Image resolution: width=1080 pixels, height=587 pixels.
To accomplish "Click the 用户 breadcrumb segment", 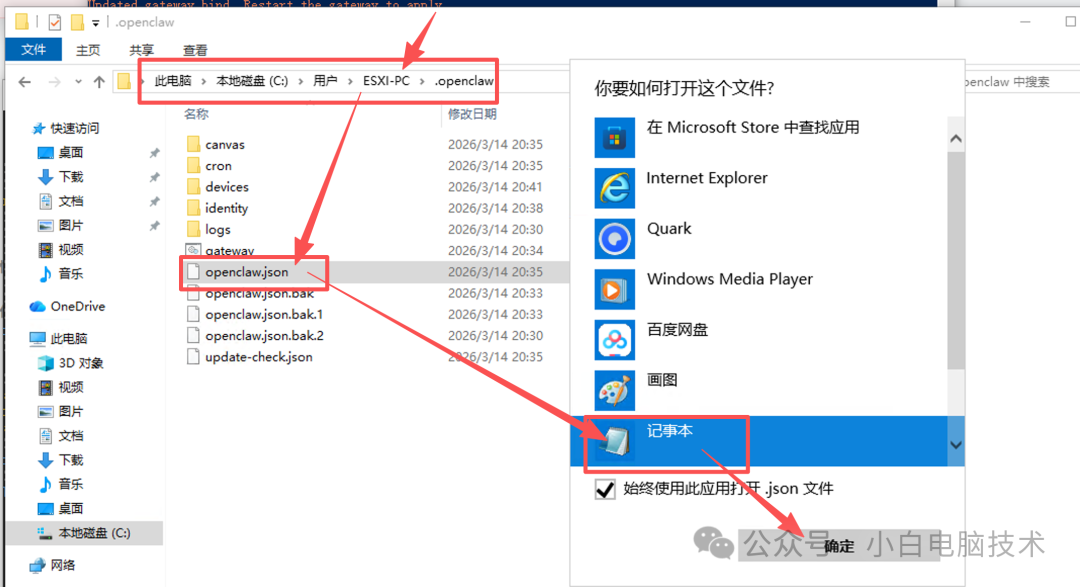I will tap(325, 81).
